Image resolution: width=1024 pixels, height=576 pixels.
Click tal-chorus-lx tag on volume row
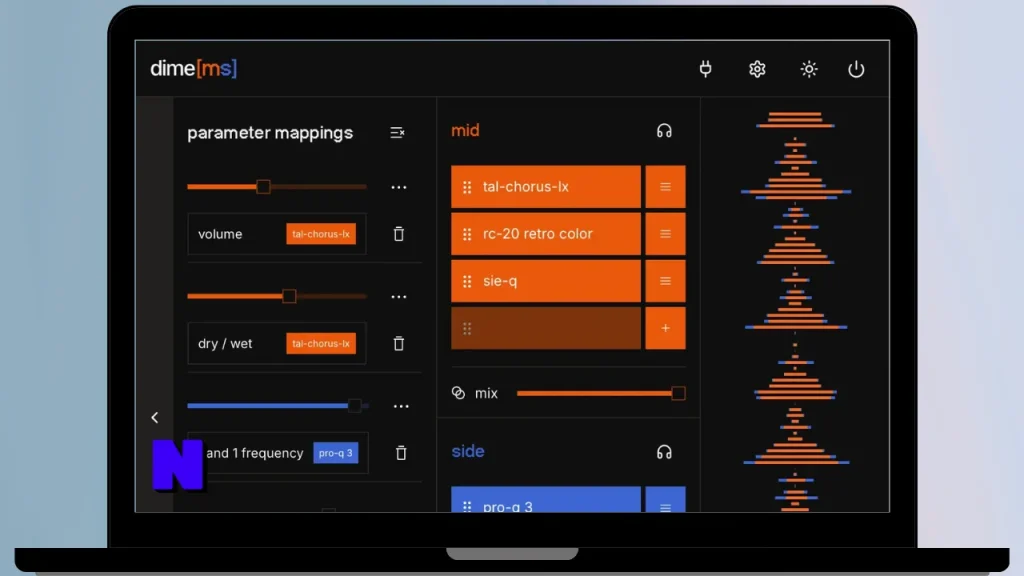(321, 234)
